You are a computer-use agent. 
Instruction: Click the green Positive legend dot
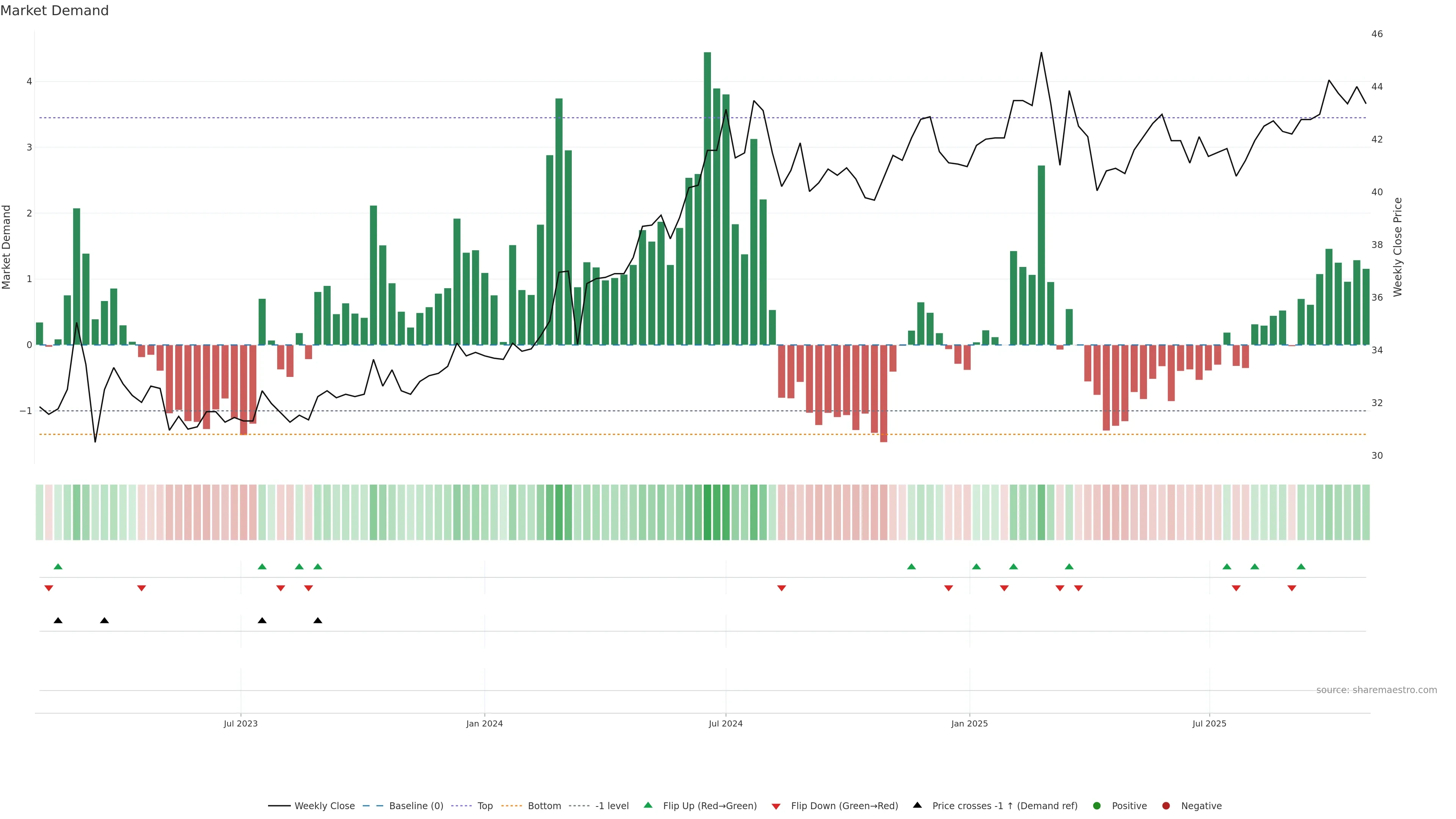pos(1097,806)
